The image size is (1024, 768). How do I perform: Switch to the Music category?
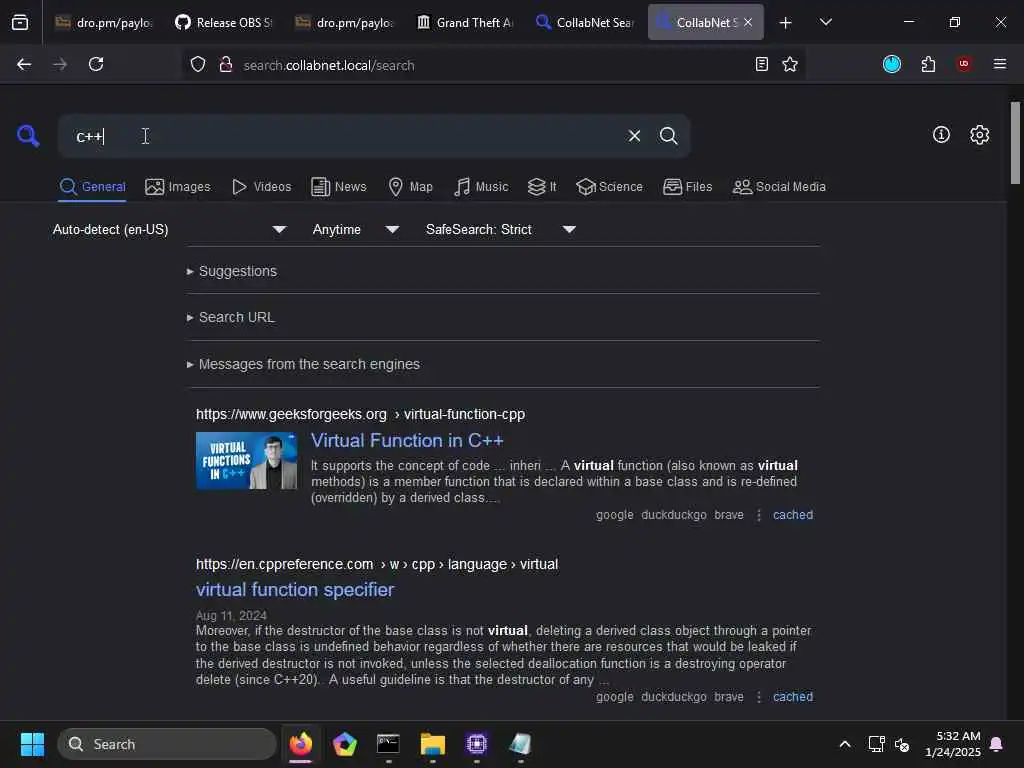[481, 187]
